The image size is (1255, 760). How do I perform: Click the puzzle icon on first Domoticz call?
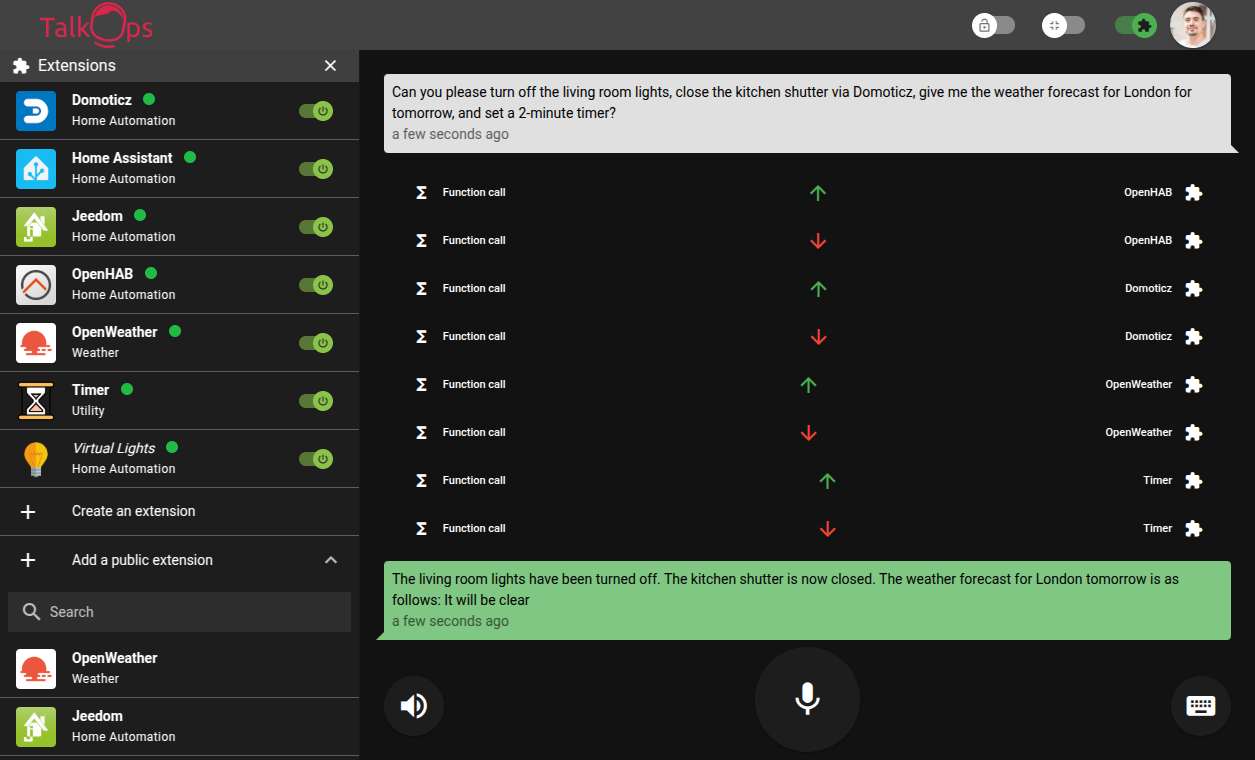1193,288
